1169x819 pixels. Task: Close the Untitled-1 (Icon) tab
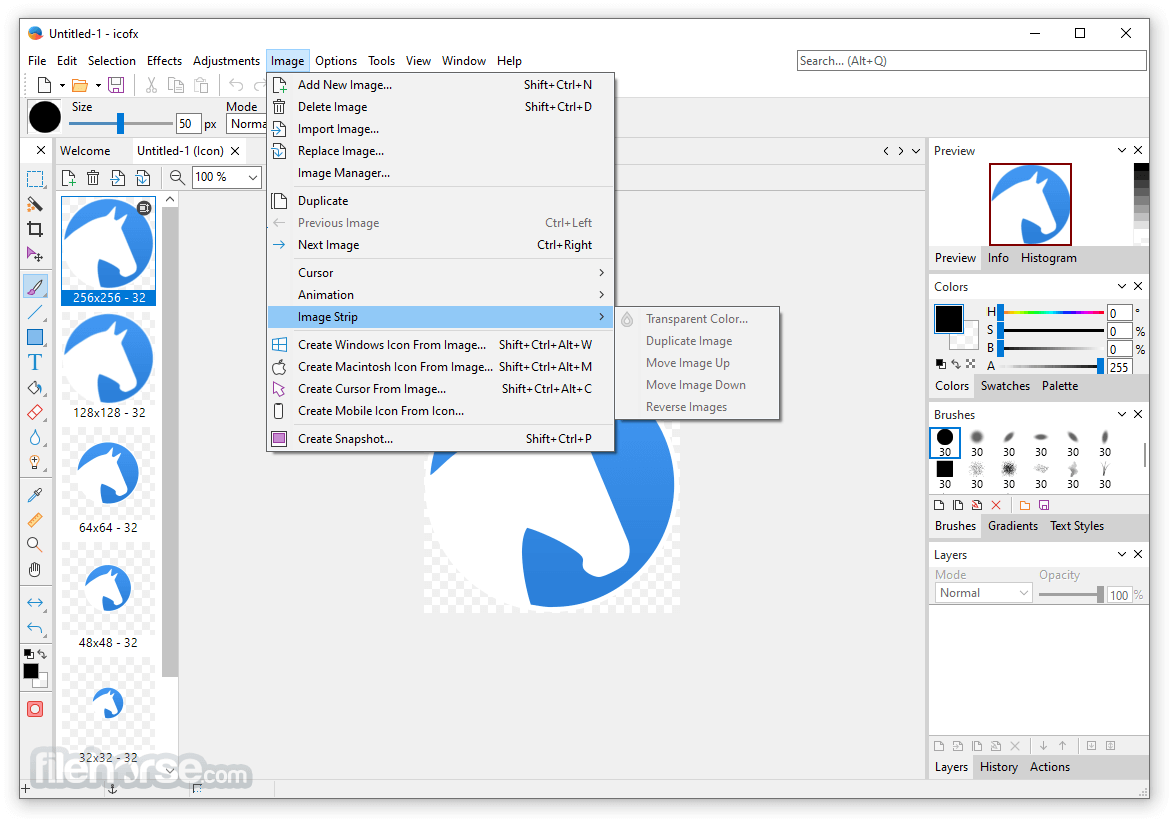pos(235,151)
